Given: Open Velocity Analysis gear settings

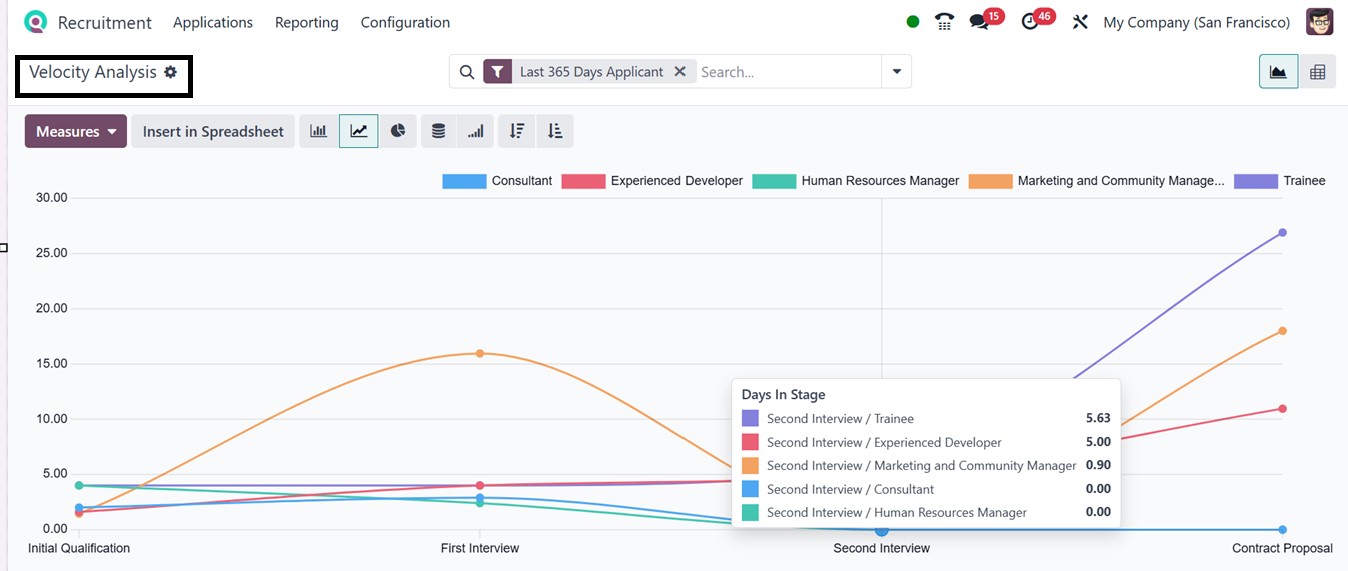Looking at the screenshot, I should point(171,72).
